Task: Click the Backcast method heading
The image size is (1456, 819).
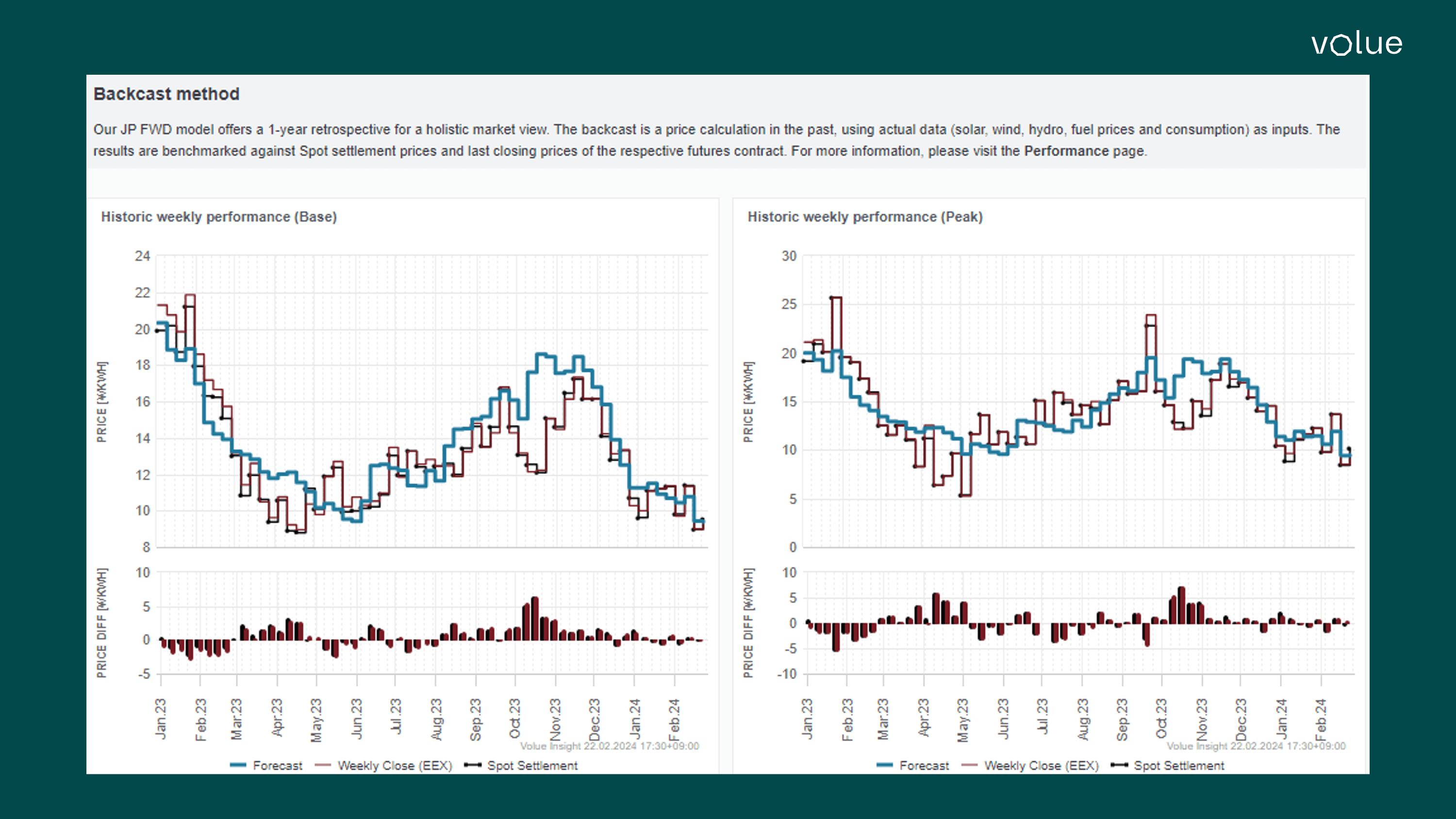Action: 166,94
